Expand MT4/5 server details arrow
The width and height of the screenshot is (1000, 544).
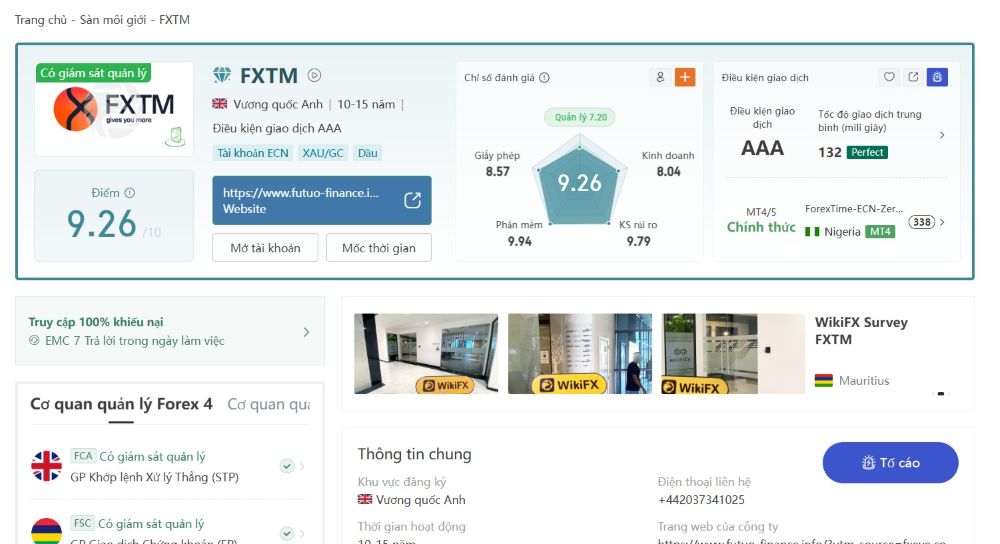[x=942, y=223]
